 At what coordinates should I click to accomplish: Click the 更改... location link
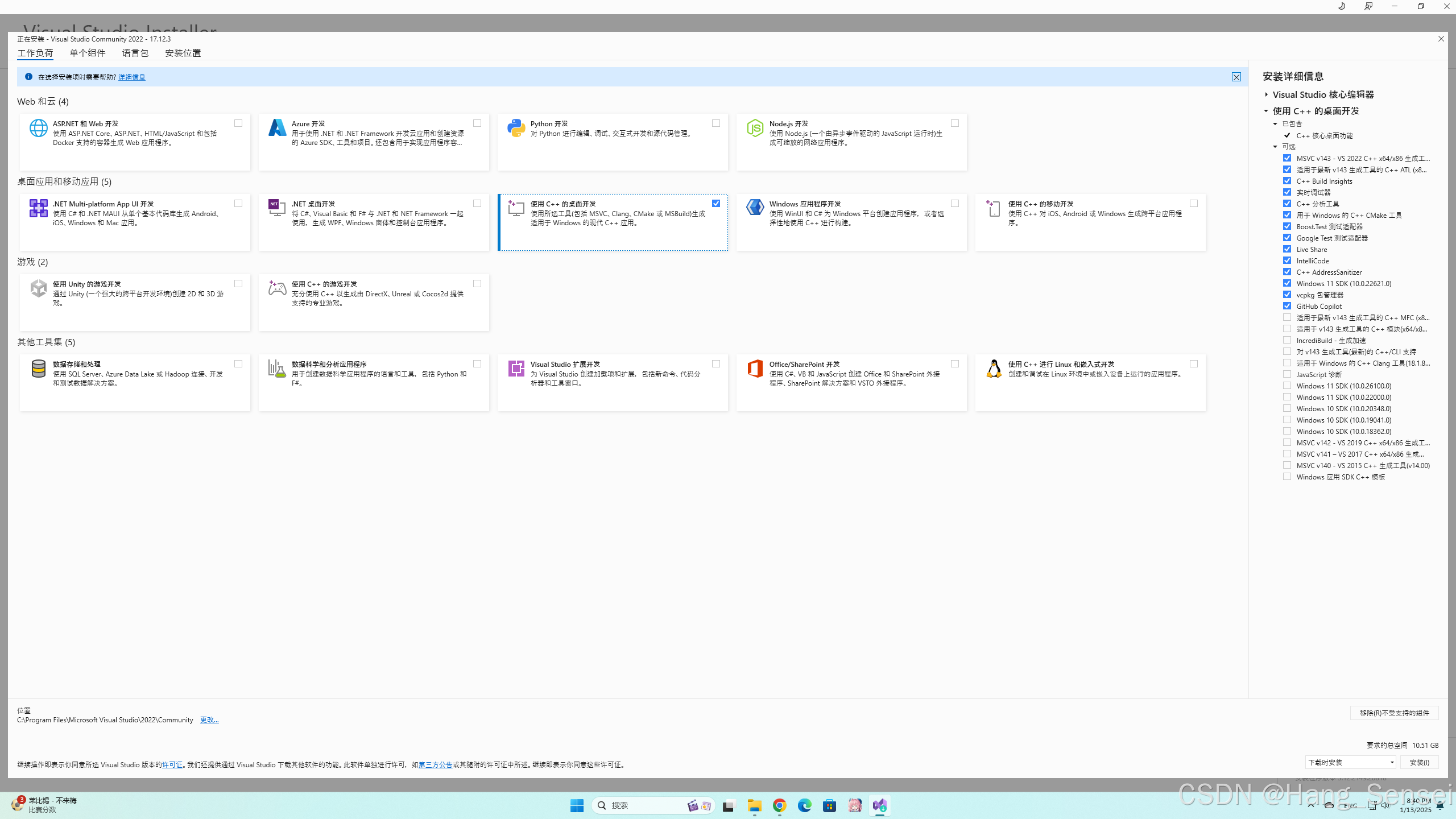tap(209, 720)
